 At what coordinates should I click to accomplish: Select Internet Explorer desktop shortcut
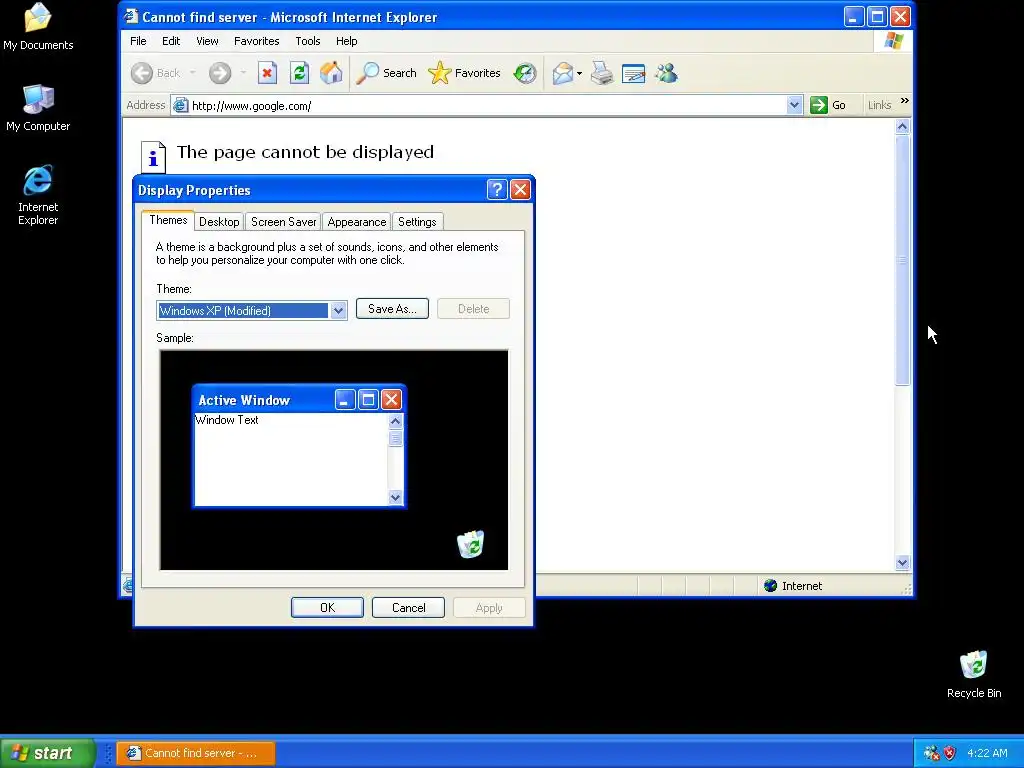38,195
